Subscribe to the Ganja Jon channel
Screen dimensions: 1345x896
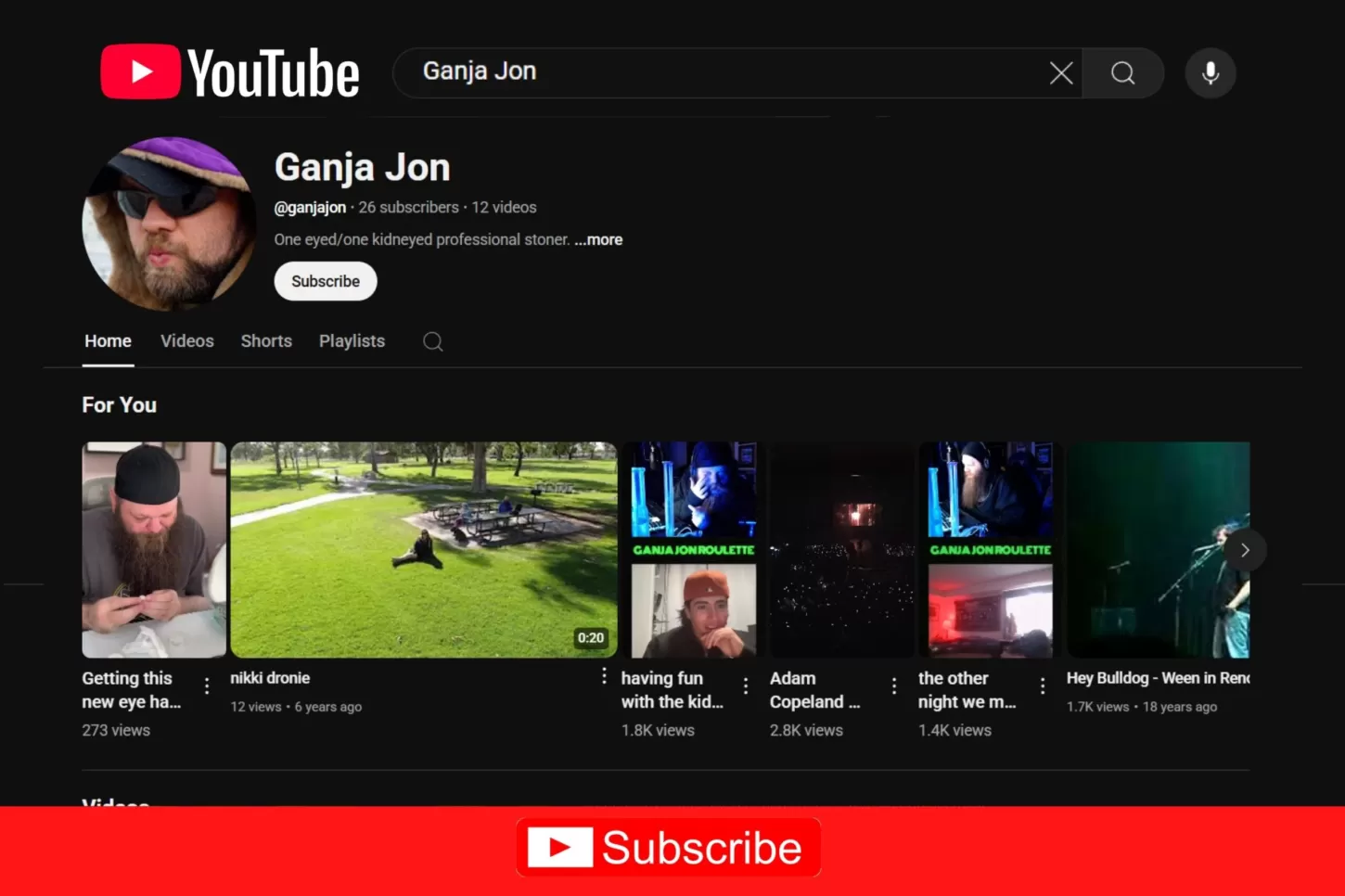tap(326, 281)
